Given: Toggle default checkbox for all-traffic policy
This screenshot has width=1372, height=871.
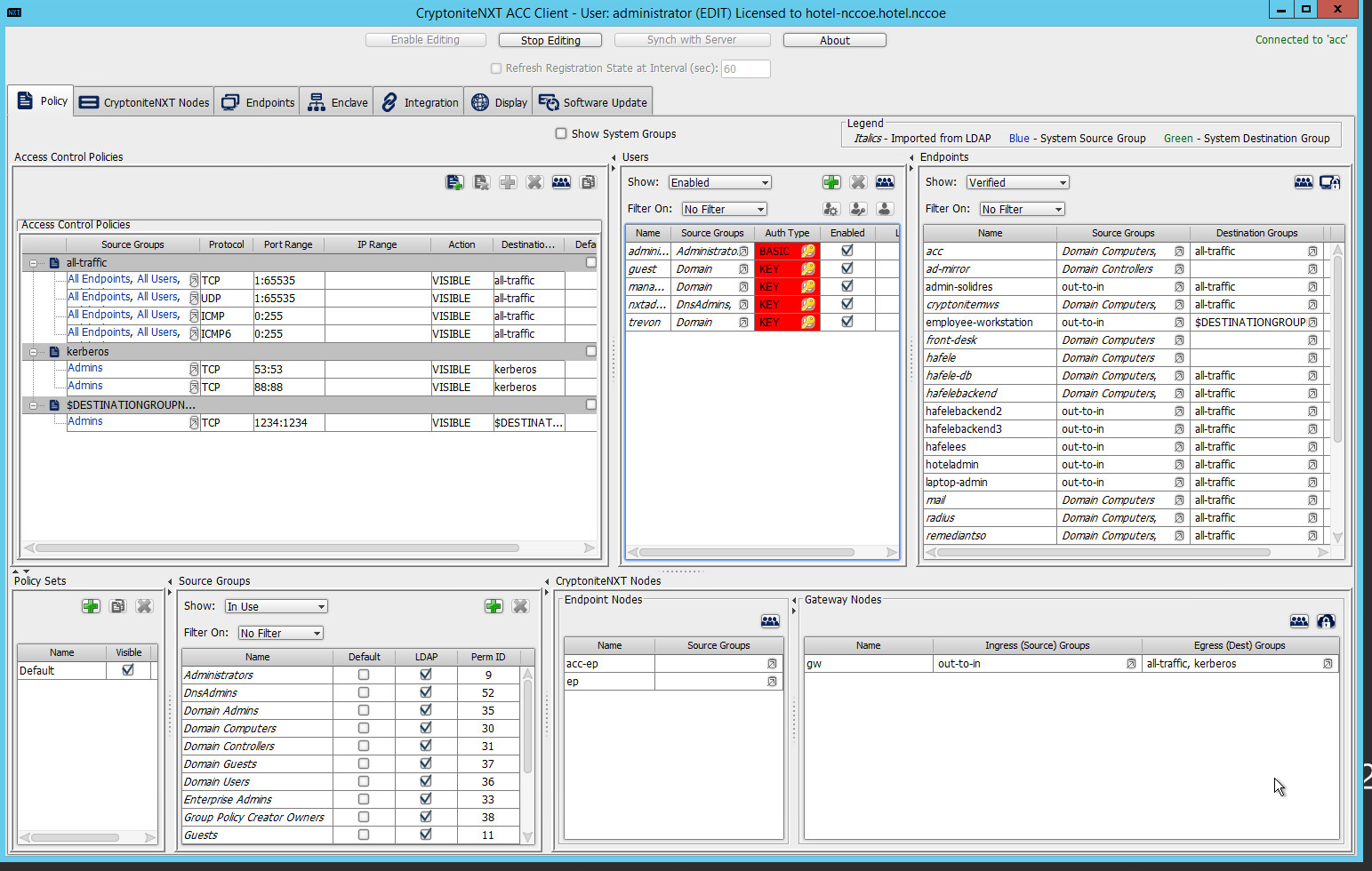Looking at the screenshot, I should click(590, 262).
